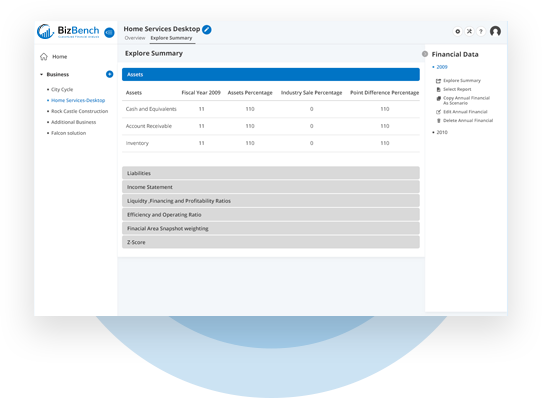The height and width of the screenshot is (398, 542).
Task: Open Rock Castle Construction business
Action: point(80,111)
